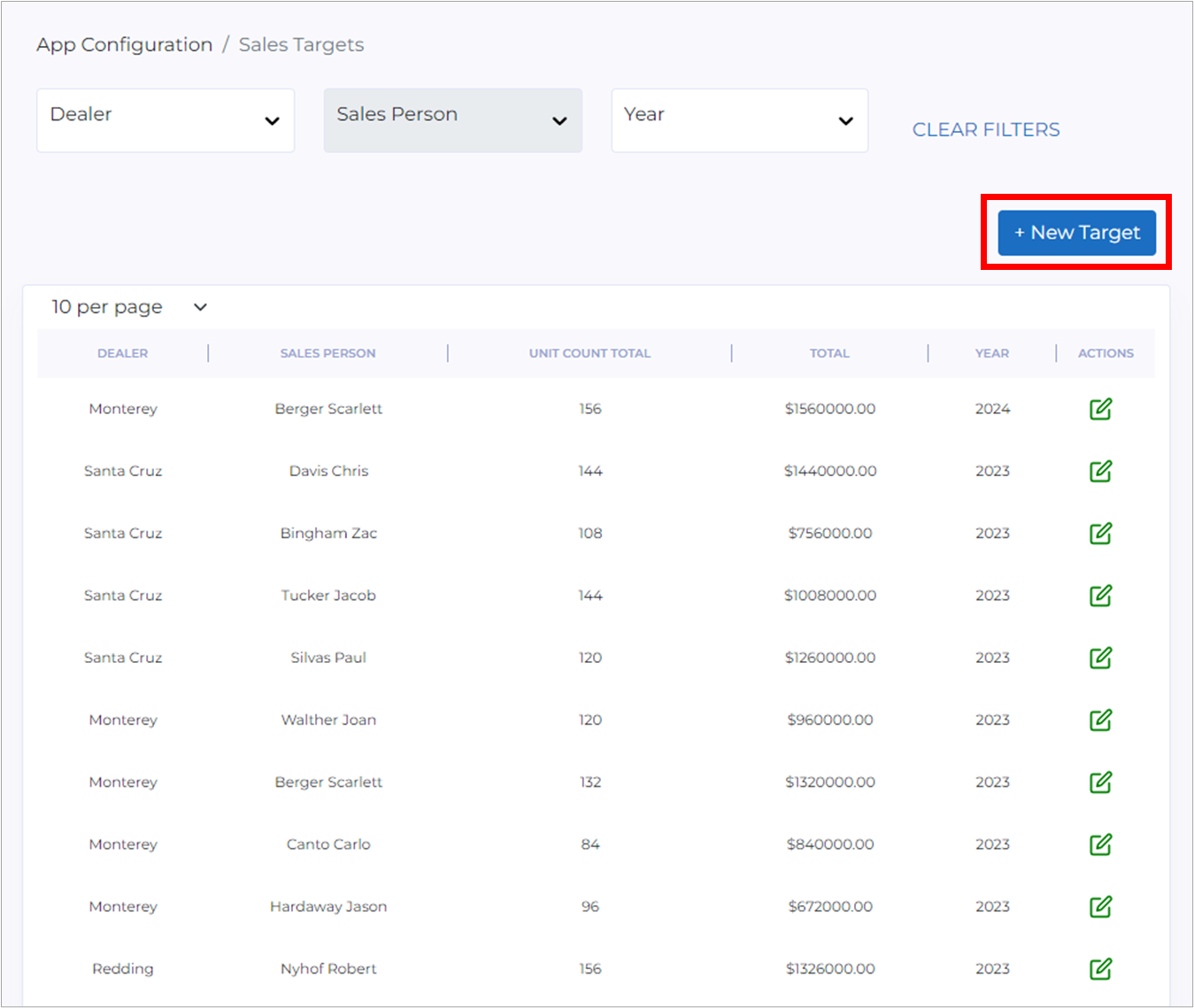The image size is (1194, 1008).
Task: Click the CLEAR FILTERS link
Action: 986,130
